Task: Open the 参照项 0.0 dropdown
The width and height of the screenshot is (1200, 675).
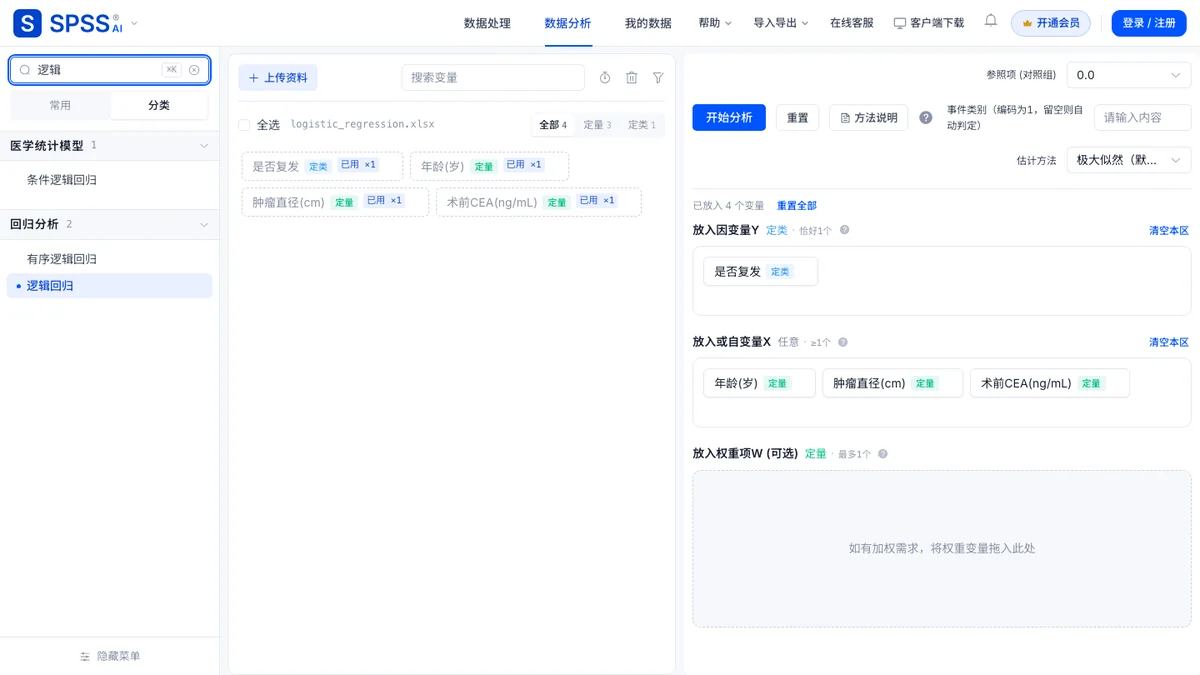Action: click(1129, 75)
